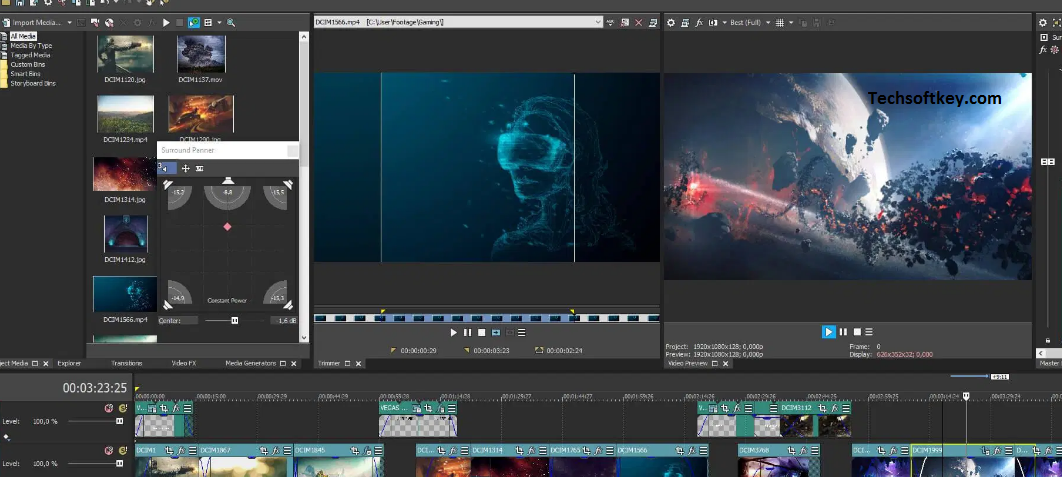Open the Center: channel dropdown in Surround Panner

(178, 320)
